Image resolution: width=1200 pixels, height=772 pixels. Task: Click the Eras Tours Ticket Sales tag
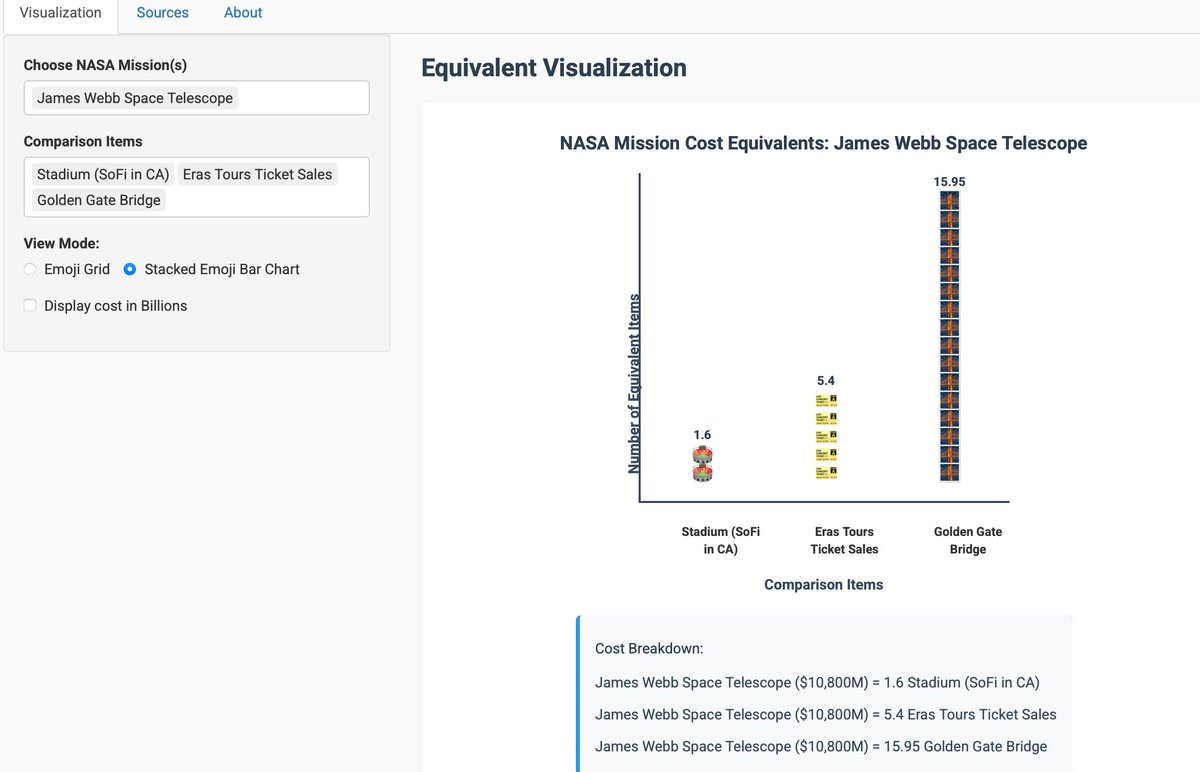point(257,174)
